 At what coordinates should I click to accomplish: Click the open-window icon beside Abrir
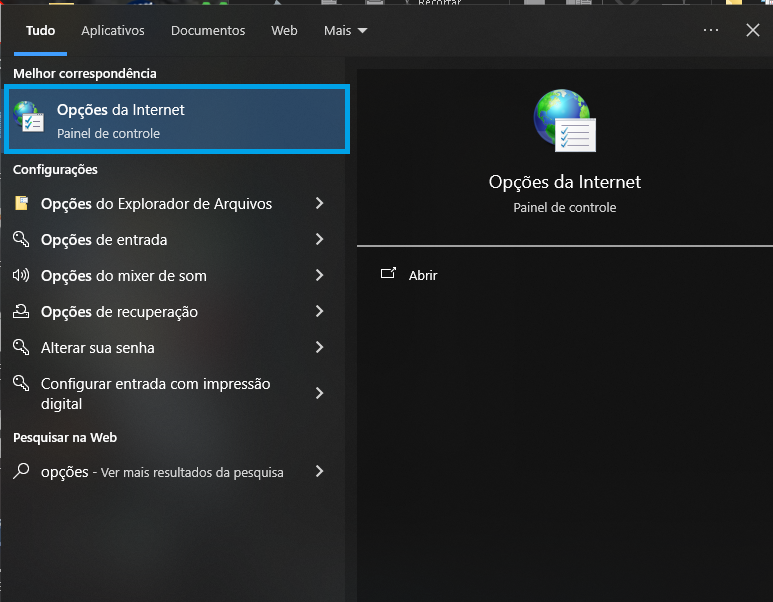[x=388, y=274]
